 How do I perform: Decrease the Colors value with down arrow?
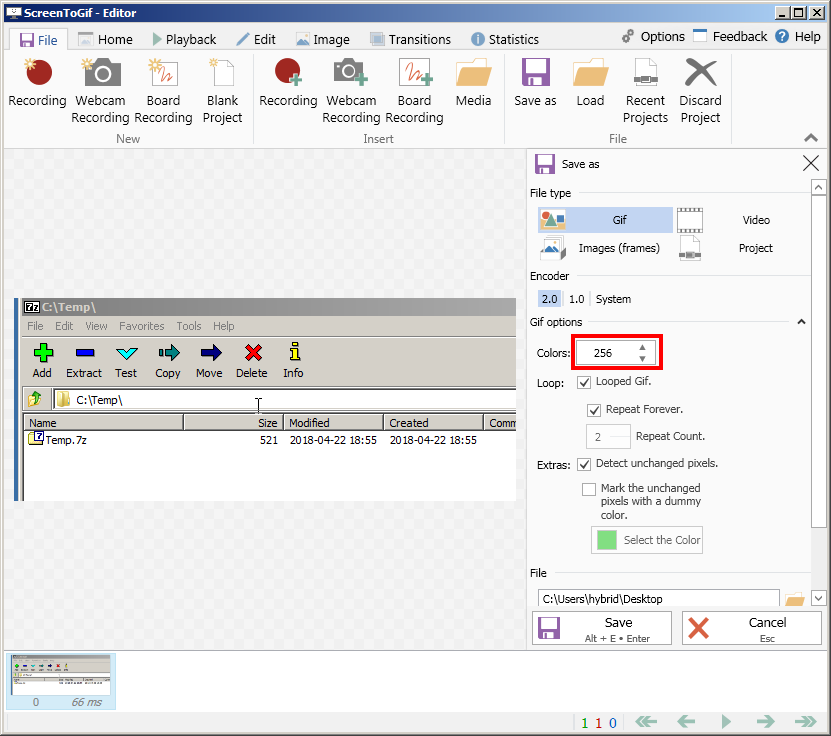coord(642,359)
